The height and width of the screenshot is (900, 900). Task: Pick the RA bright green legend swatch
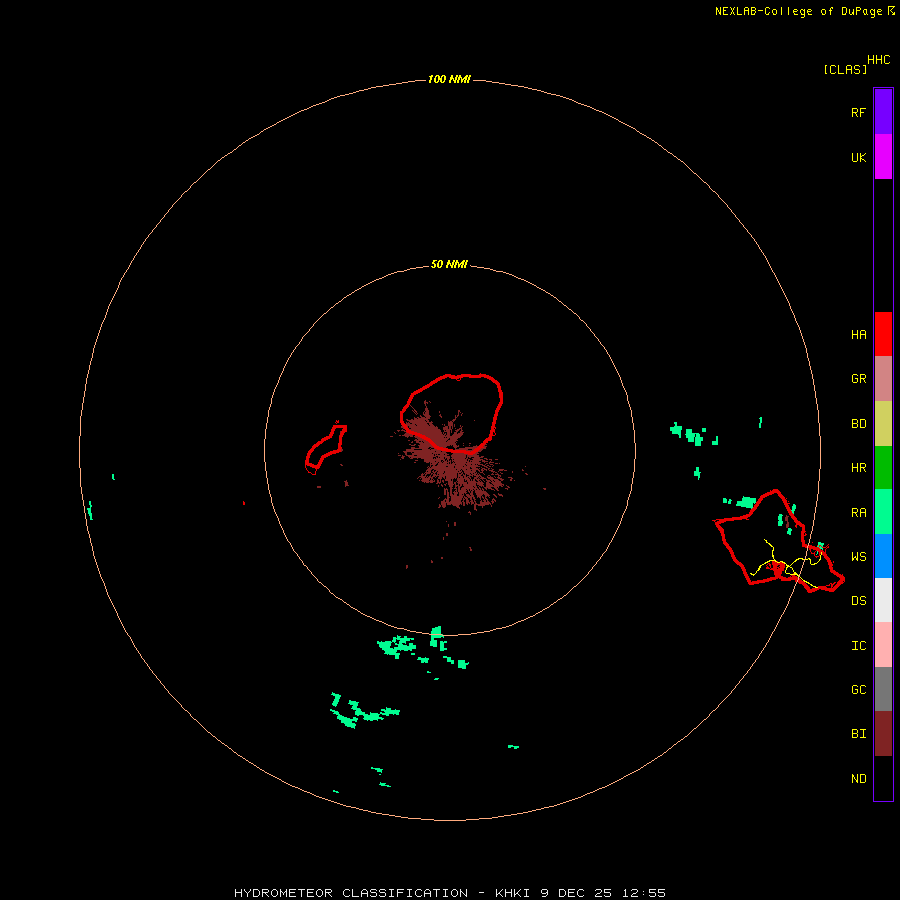pyautogui.click(x=883, y=512)
